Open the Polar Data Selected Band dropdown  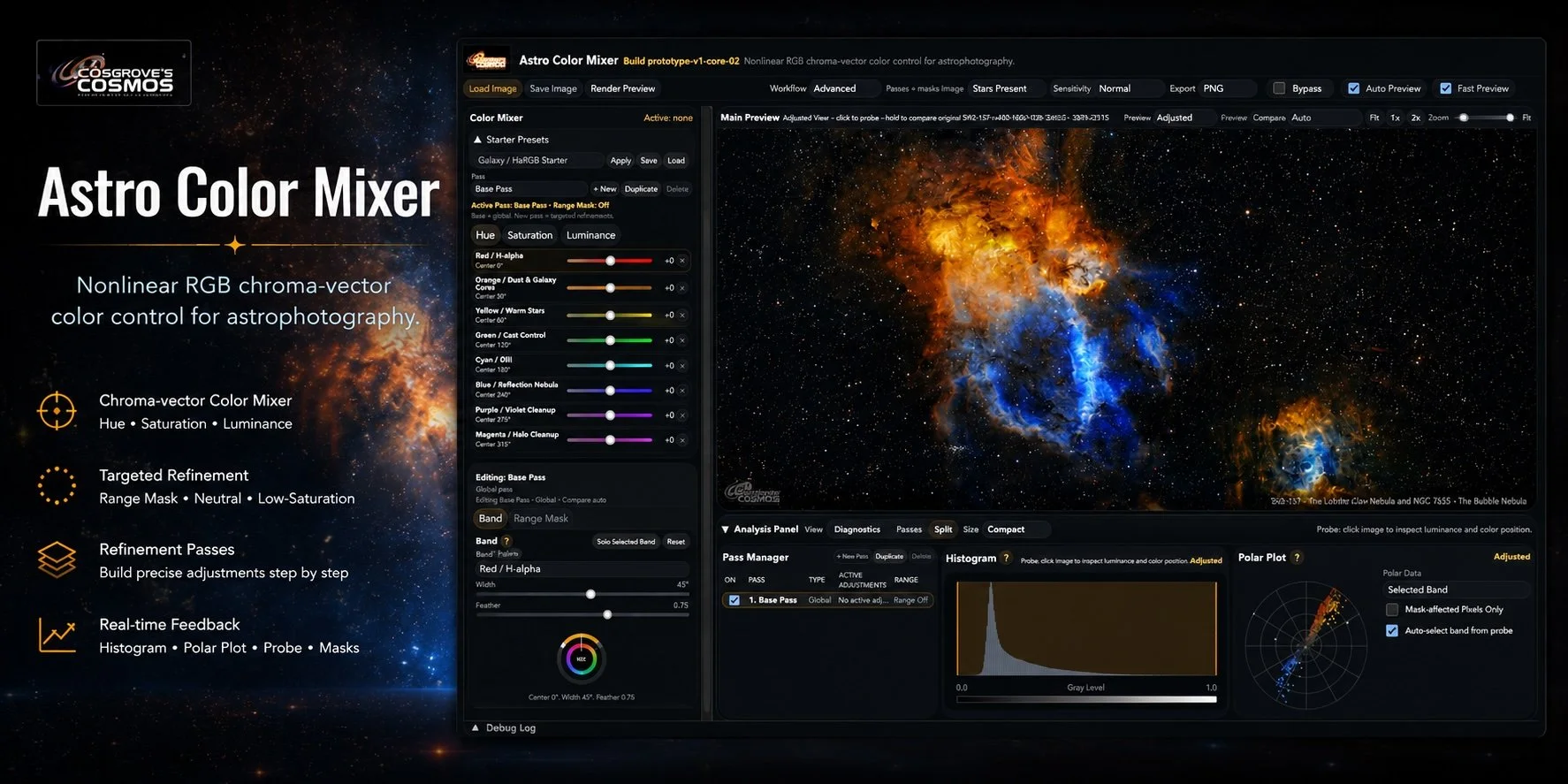(x=1455, y=590)
